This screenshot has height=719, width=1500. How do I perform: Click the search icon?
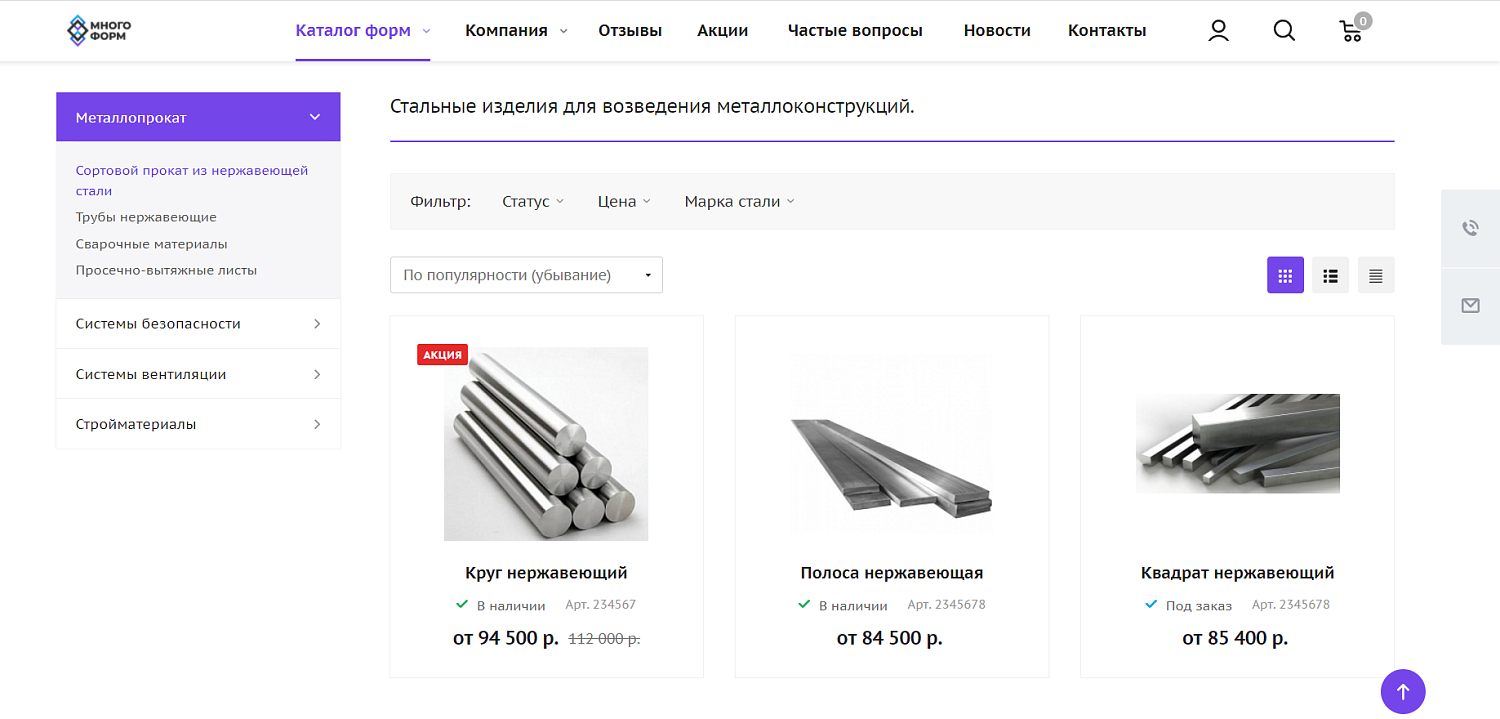1284,30
